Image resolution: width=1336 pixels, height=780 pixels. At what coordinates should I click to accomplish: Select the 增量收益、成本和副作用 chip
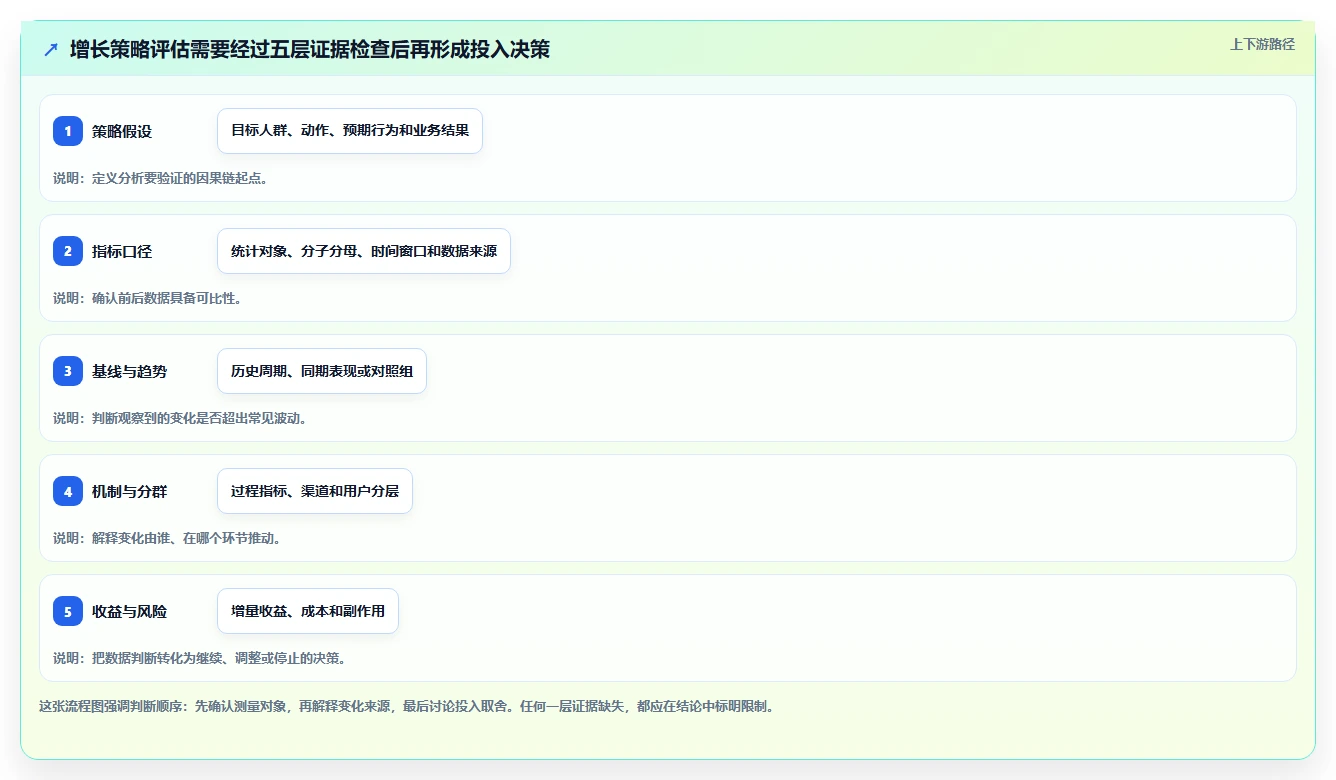[x=308, y=611]
